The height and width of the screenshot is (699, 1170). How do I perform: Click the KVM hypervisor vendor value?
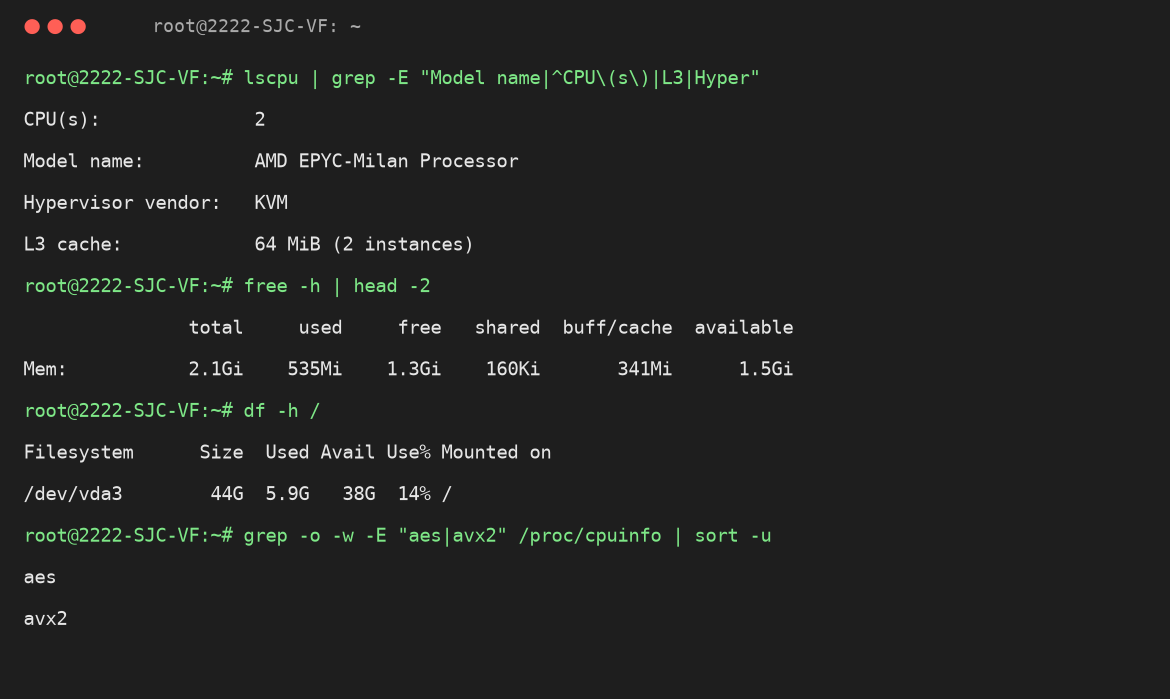(271, 203)
